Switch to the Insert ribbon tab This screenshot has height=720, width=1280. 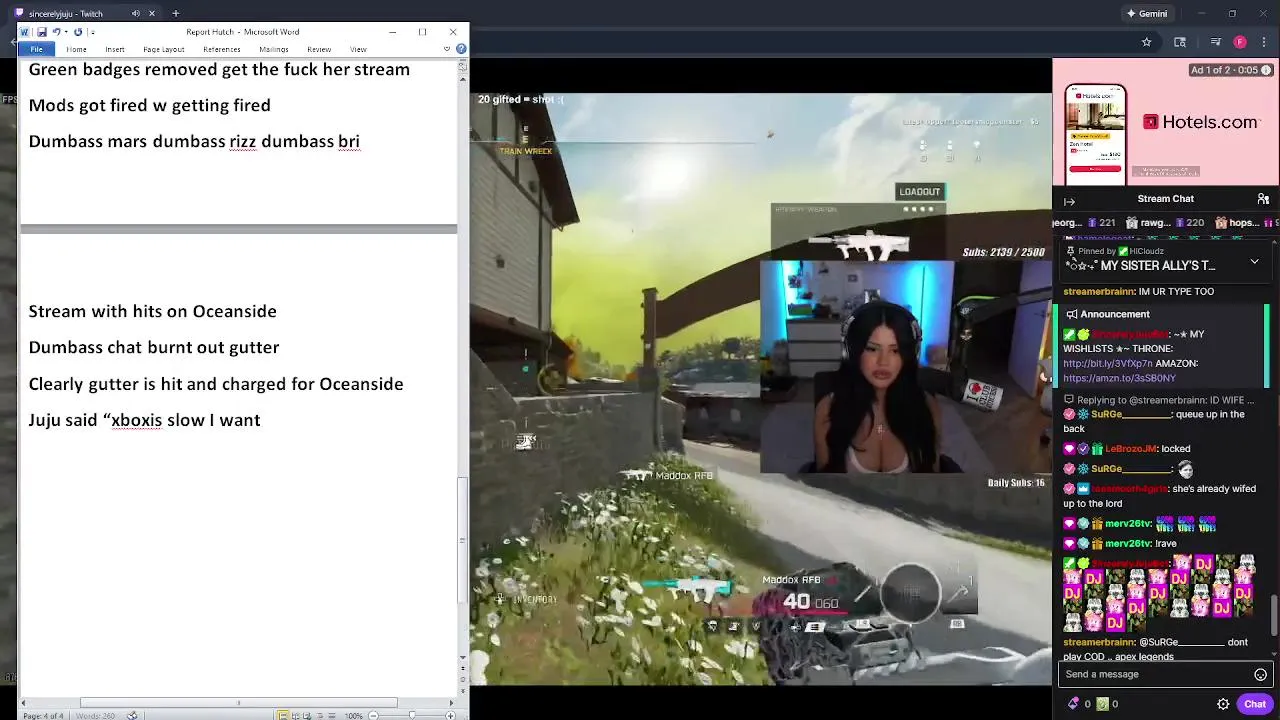point(115,49)
